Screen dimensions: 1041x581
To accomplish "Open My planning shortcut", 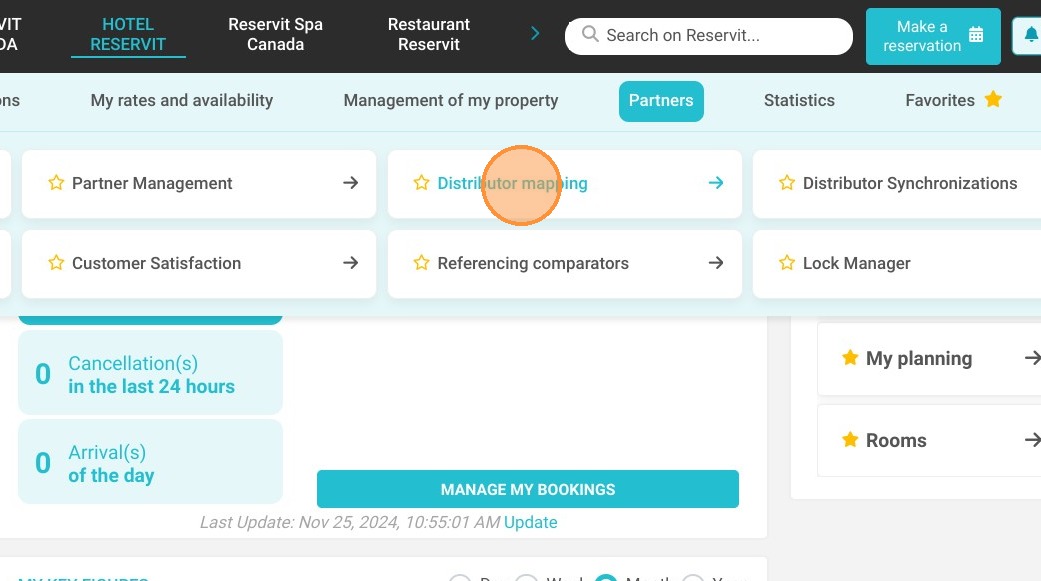I will (929, 359).
